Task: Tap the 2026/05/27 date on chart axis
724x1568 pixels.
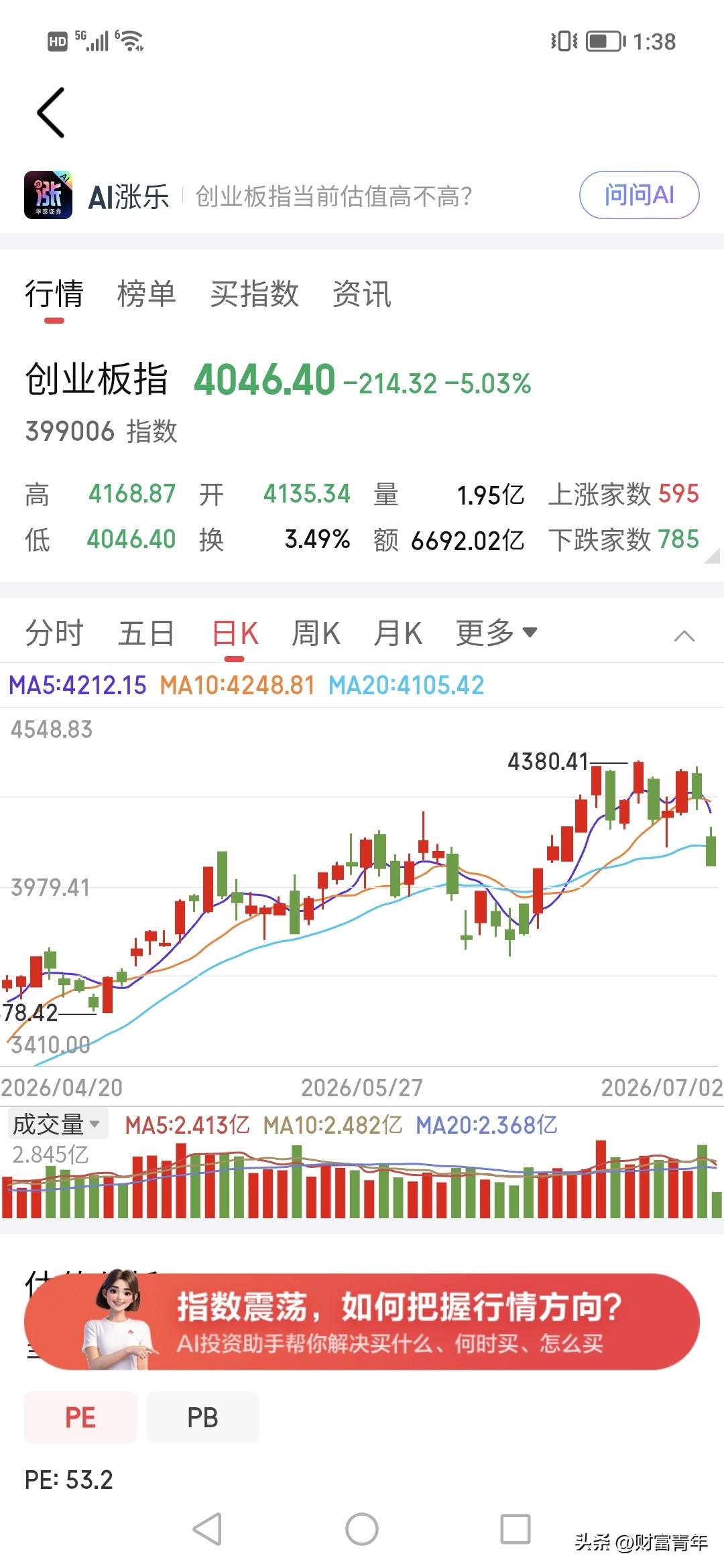Action: (362, 1088)
